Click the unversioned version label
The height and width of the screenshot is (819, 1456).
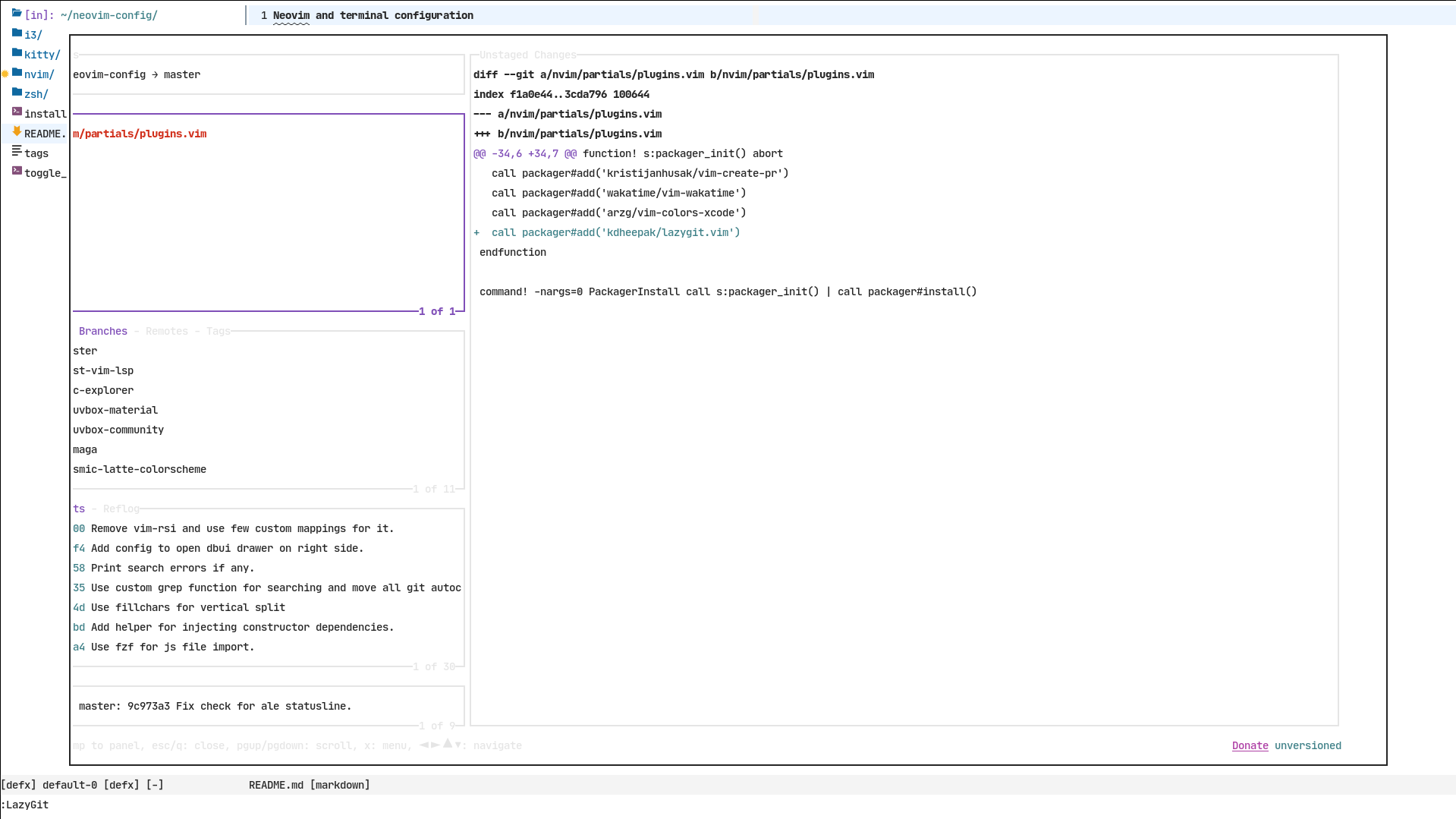point(1308,745)
